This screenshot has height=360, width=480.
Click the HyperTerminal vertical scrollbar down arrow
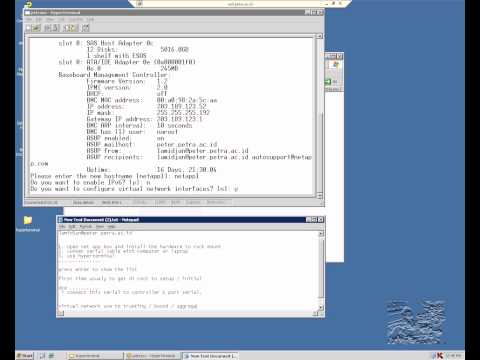tap(319, 196)
